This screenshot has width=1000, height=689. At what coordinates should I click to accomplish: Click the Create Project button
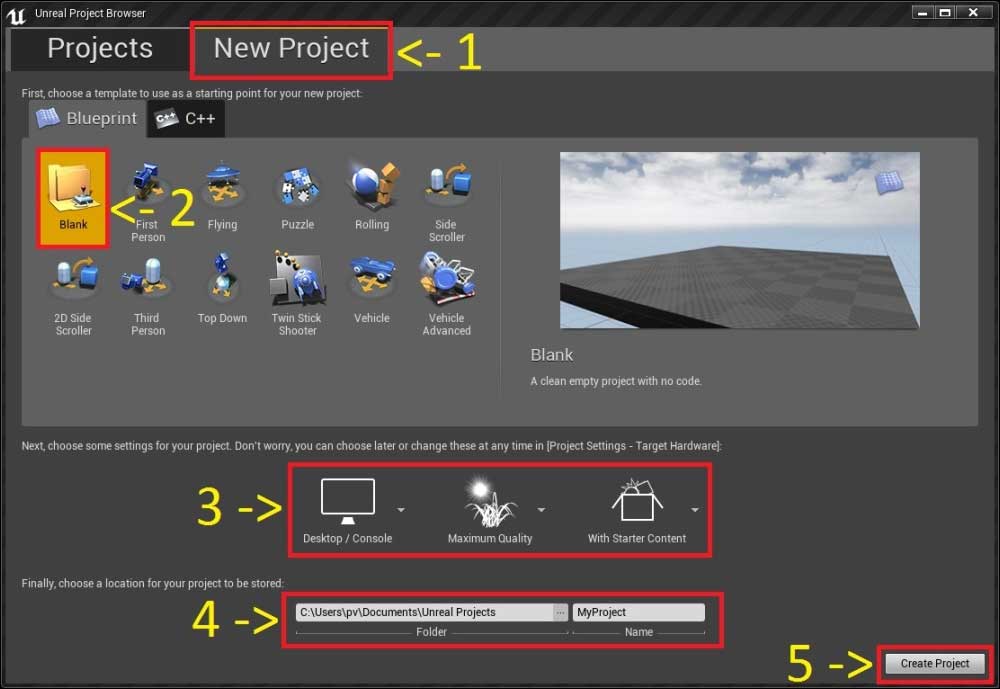[x=935, y=663]
